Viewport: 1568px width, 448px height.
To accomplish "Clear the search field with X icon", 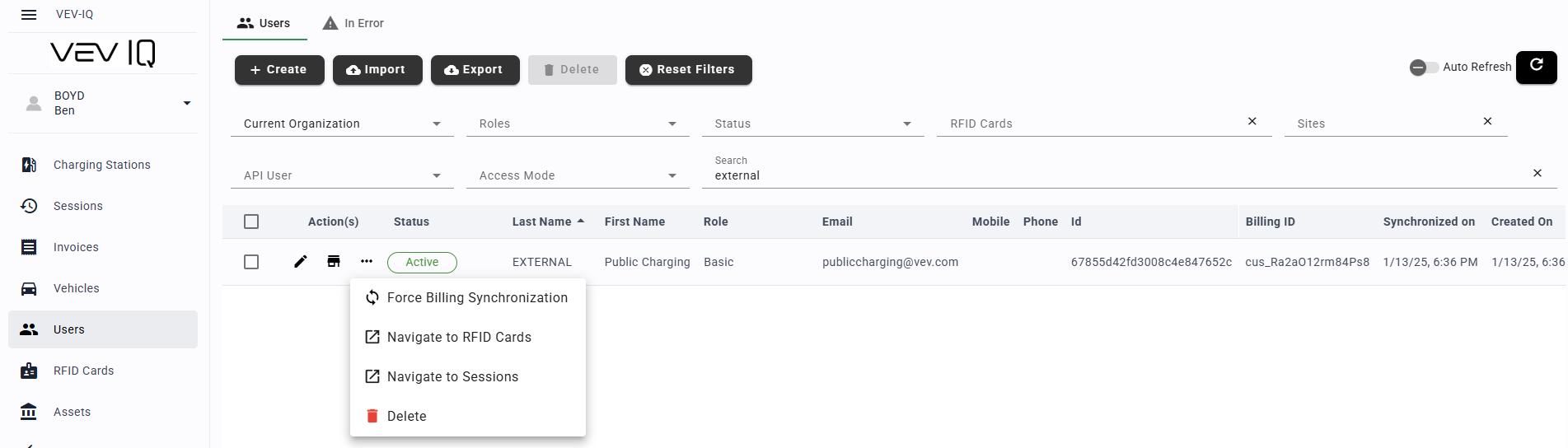I will (1537, 173).
